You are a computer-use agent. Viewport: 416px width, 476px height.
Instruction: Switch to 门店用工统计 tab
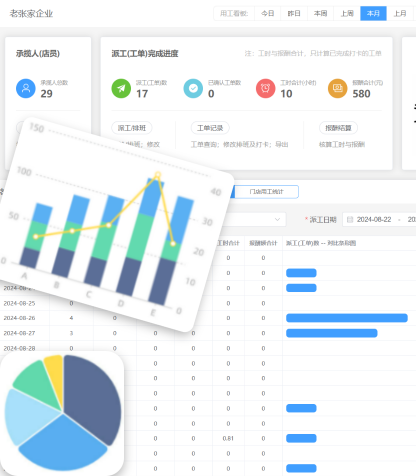(x=266, y=192)
